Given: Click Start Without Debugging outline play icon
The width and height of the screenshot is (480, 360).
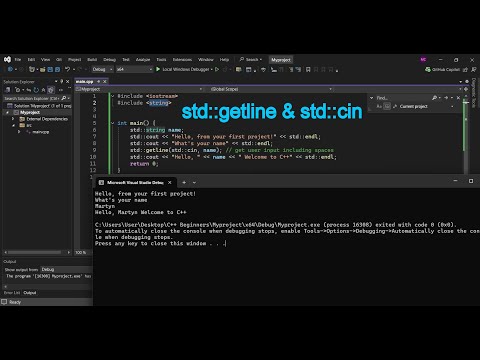Looking at the screenshot, I should coord(217,69).
